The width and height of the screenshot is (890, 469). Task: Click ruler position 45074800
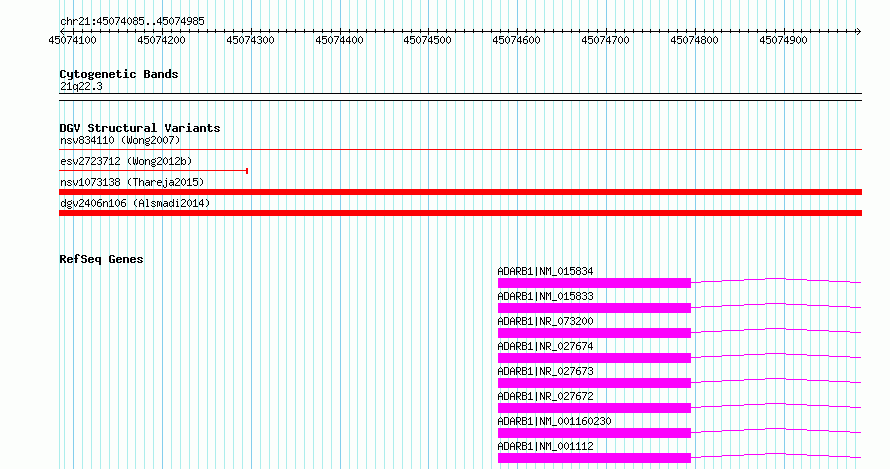tap(694, 40)
